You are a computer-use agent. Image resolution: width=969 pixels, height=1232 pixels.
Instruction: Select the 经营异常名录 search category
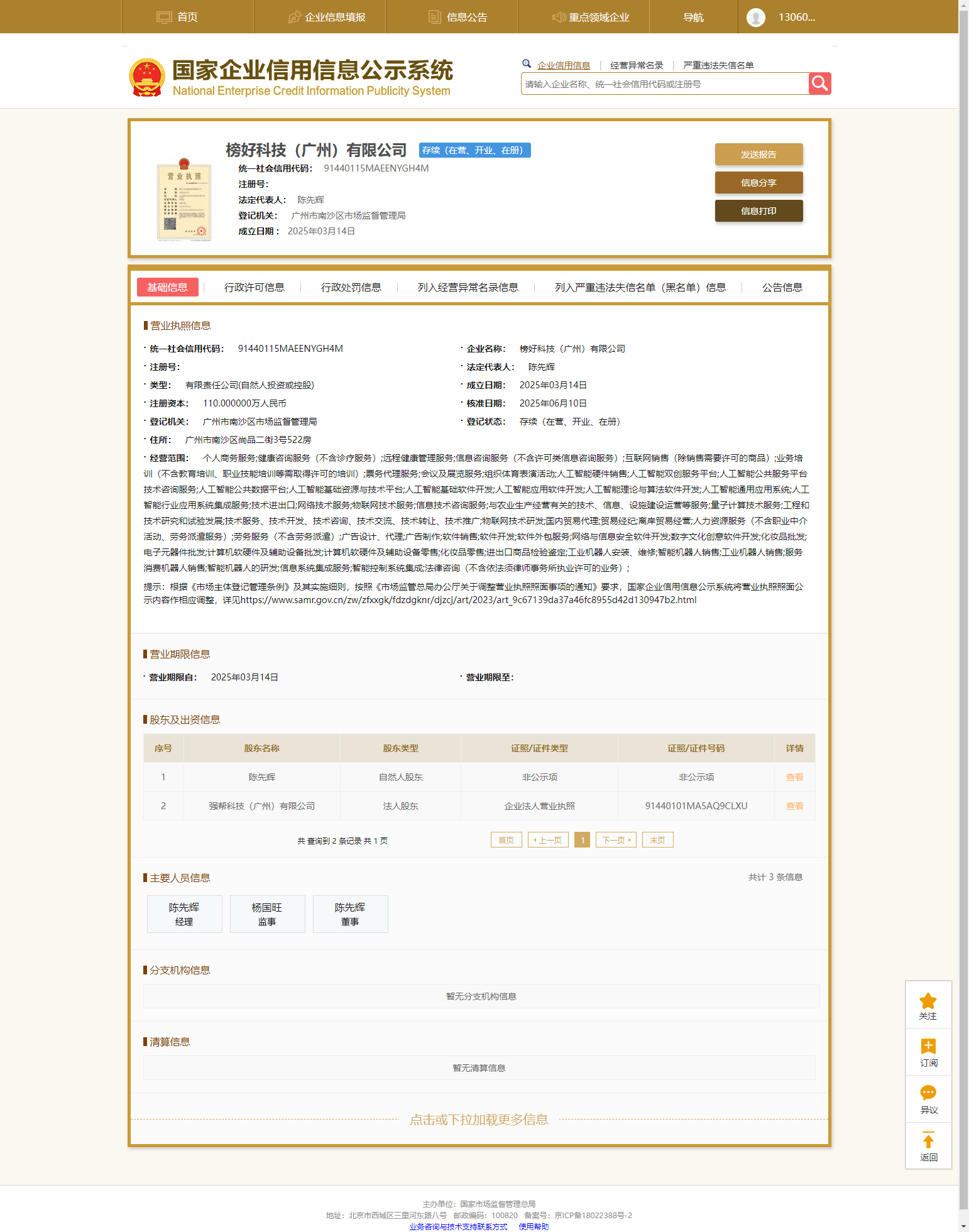pyautogui.click(x=637, y=65)
